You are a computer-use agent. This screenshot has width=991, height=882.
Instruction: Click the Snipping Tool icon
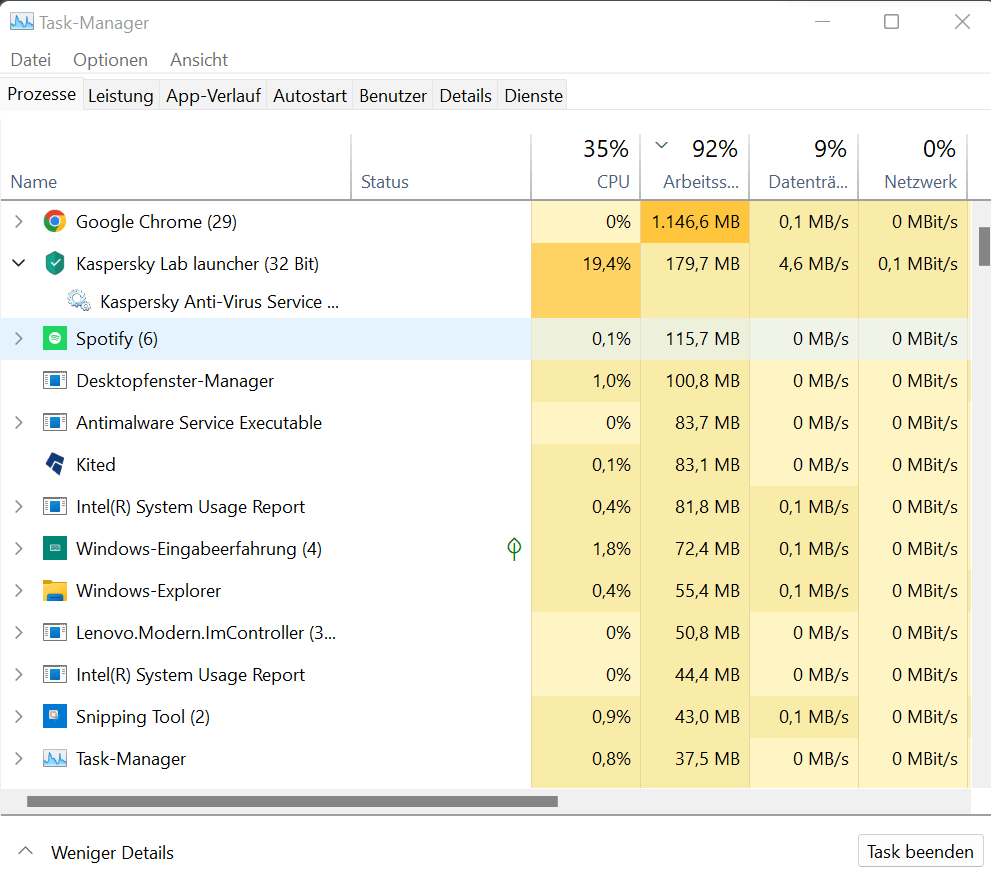(x=55, y=716)
